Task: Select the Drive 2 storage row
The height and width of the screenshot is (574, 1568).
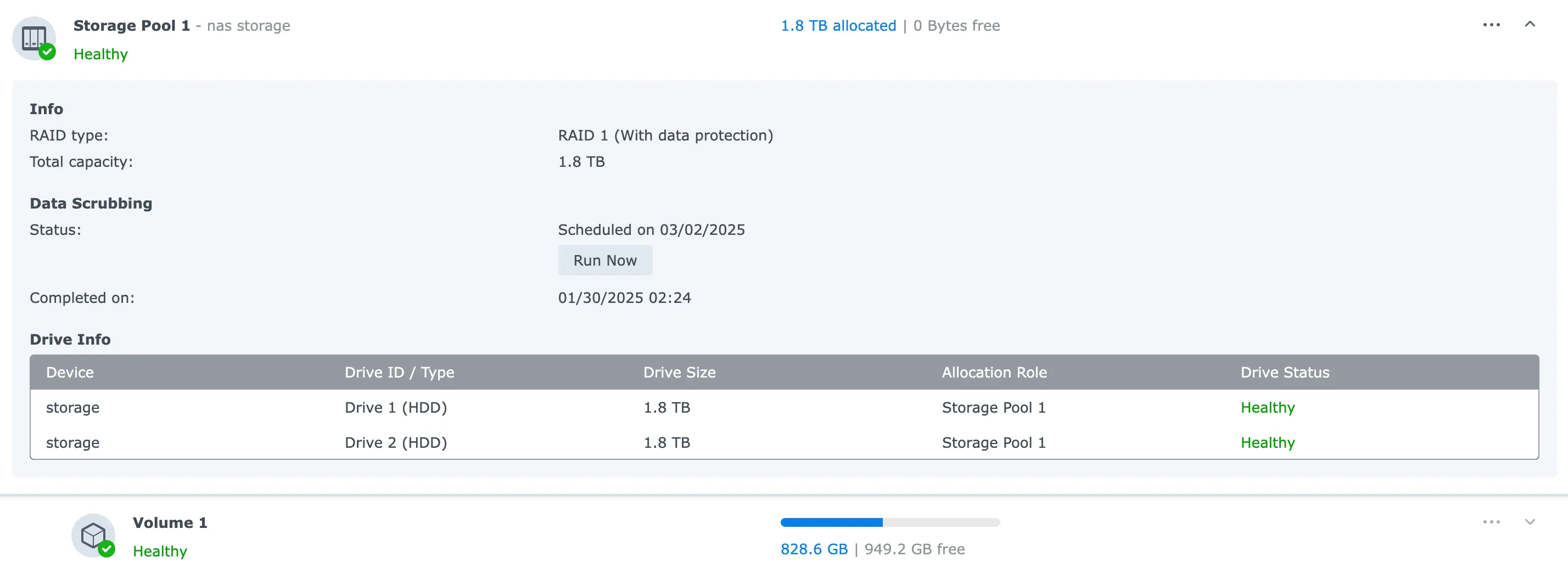Action: 72,442
